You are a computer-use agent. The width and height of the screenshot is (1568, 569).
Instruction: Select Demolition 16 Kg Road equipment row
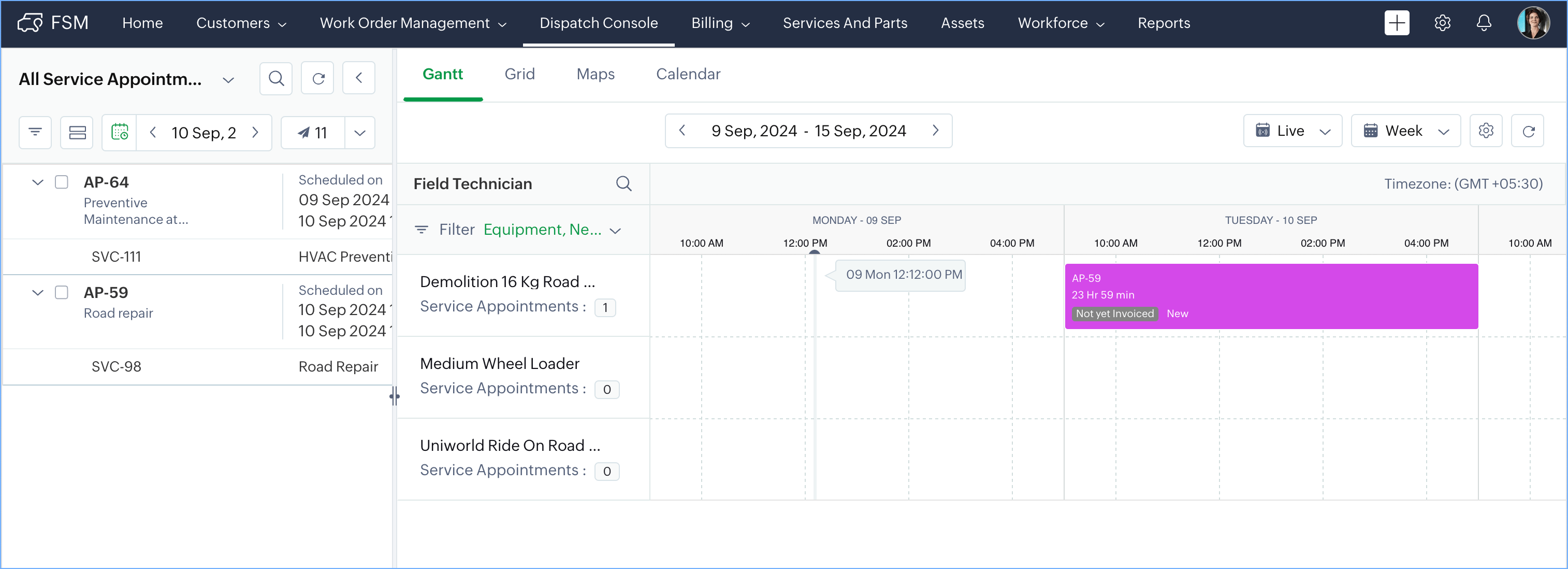pyautogui.click(x=524, y=295)
